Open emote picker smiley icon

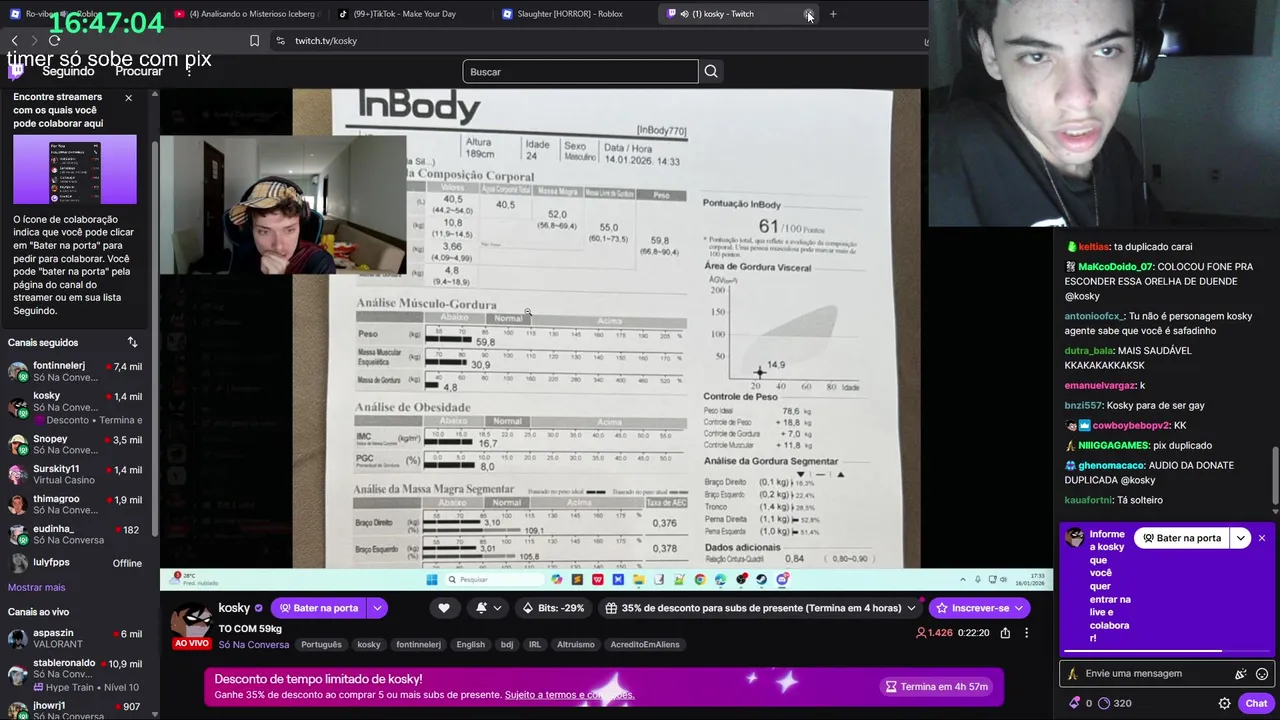[x=1262, y=674]
